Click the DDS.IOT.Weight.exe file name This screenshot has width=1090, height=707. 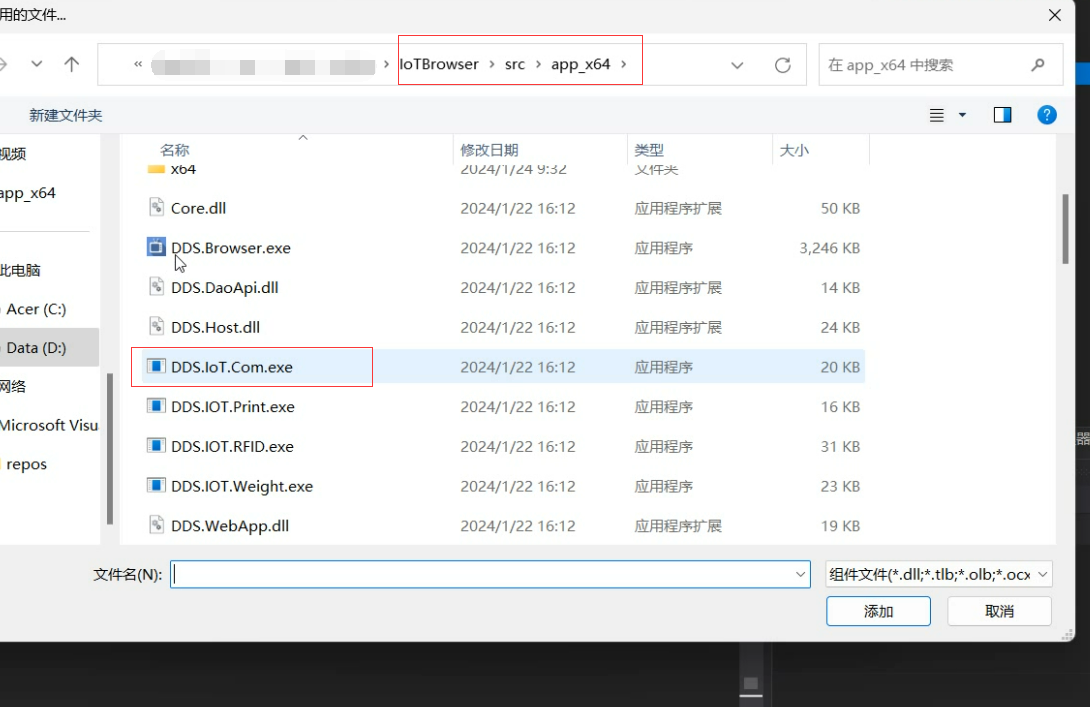coord(242,486)
